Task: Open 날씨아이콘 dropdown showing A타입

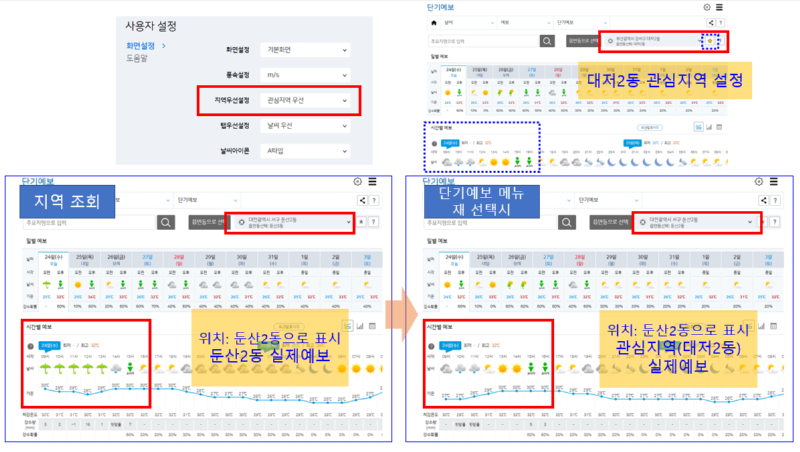Action: tap(305, 151)
